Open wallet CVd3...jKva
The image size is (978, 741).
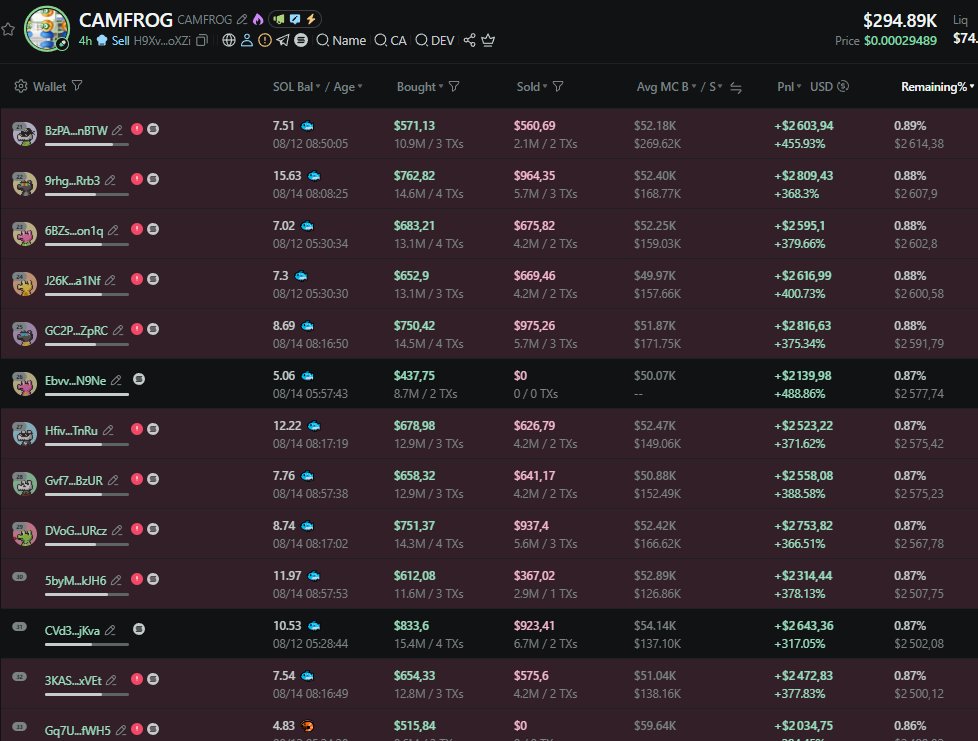[x=72, y=631]
